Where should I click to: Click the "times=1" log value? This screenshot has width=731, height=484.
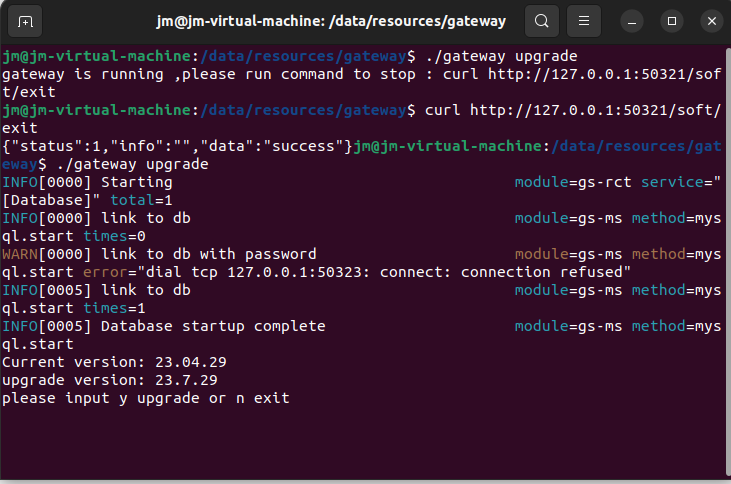click(x=114, y=309)
